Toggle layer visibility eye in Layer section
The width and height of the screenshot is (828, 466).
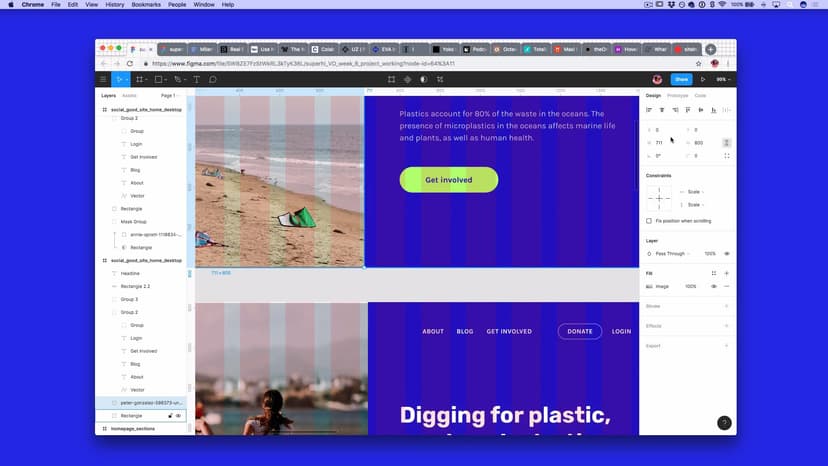point(726,253)
